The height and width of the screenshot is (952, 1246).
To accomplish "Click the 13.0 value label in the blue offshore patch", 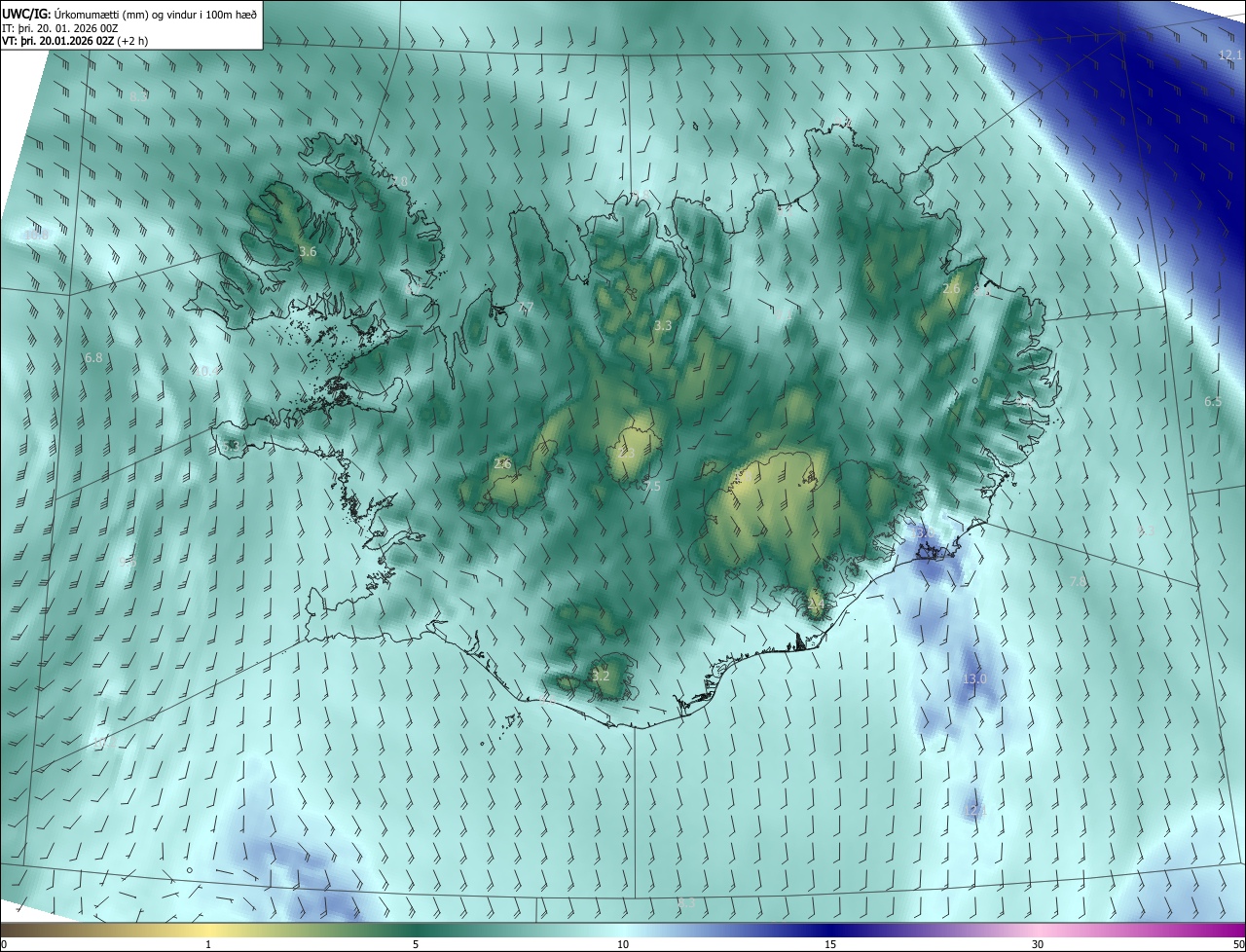I will [974, 678].
